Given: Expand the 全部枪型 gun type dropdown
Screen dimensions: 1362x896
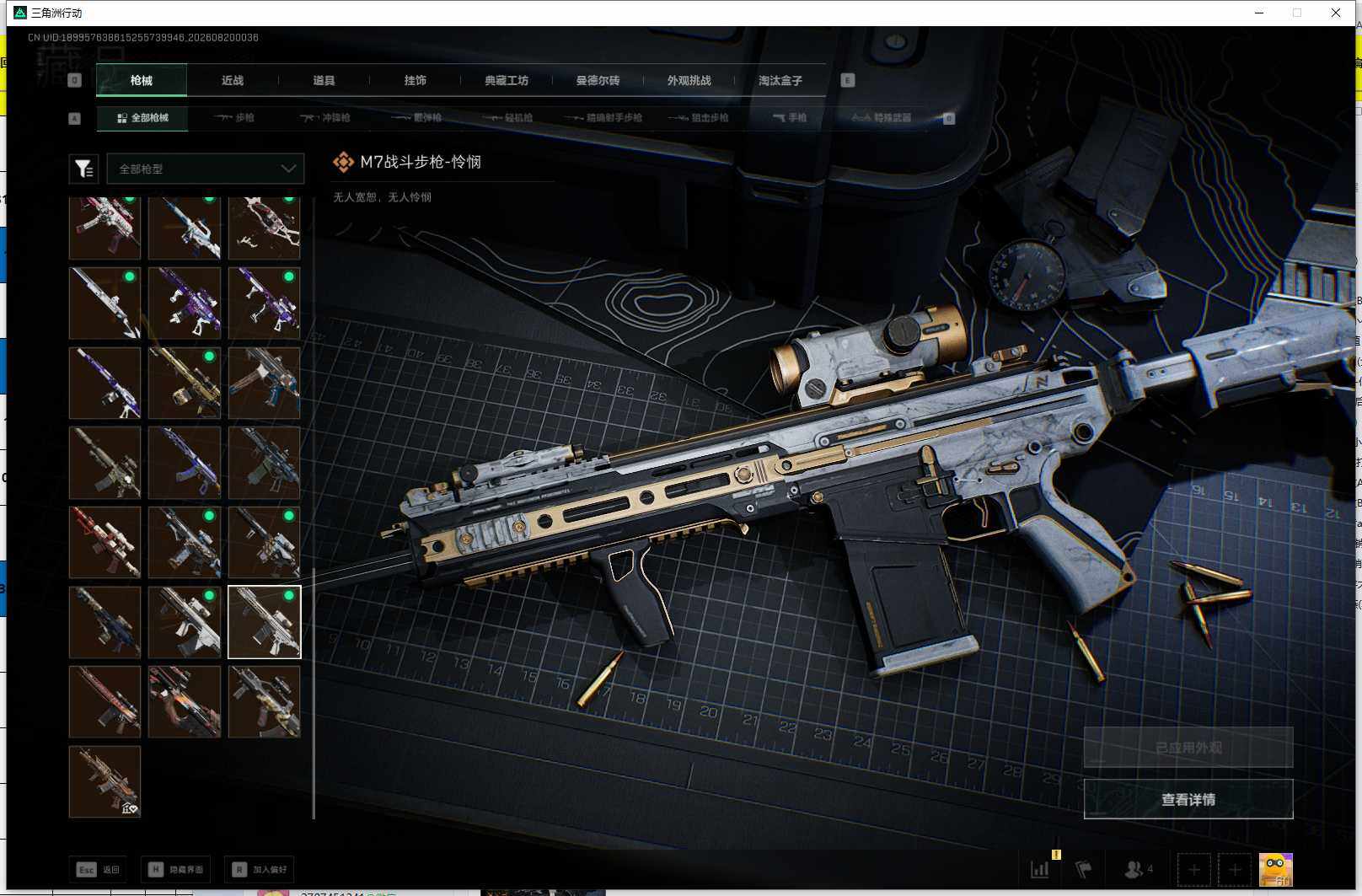Looking at the screenshot, I should pyautogui.click(x=205, y=169).
